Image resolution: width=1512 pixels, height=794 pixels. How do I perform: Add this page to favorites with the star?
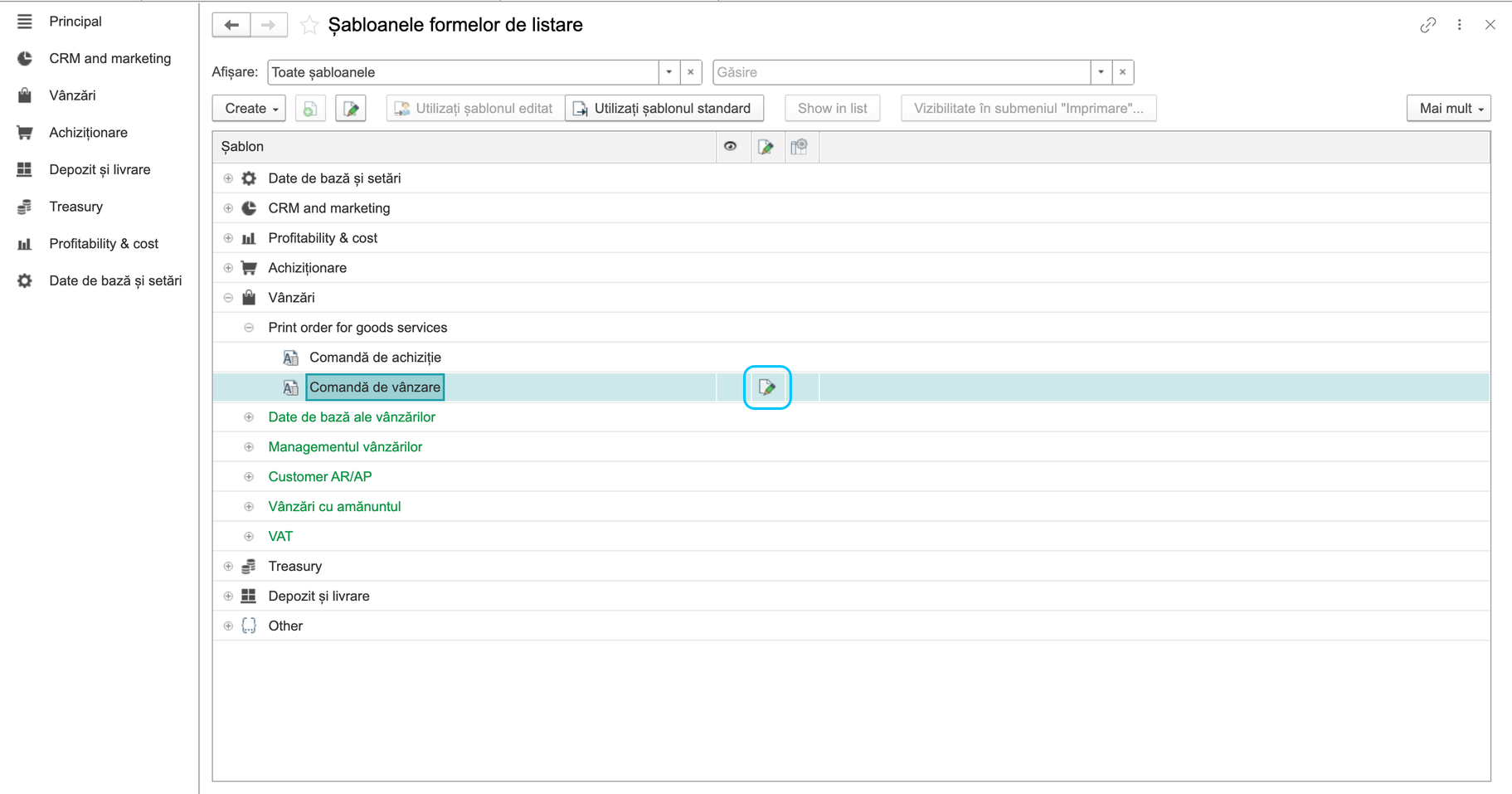(x=309, y=25)
